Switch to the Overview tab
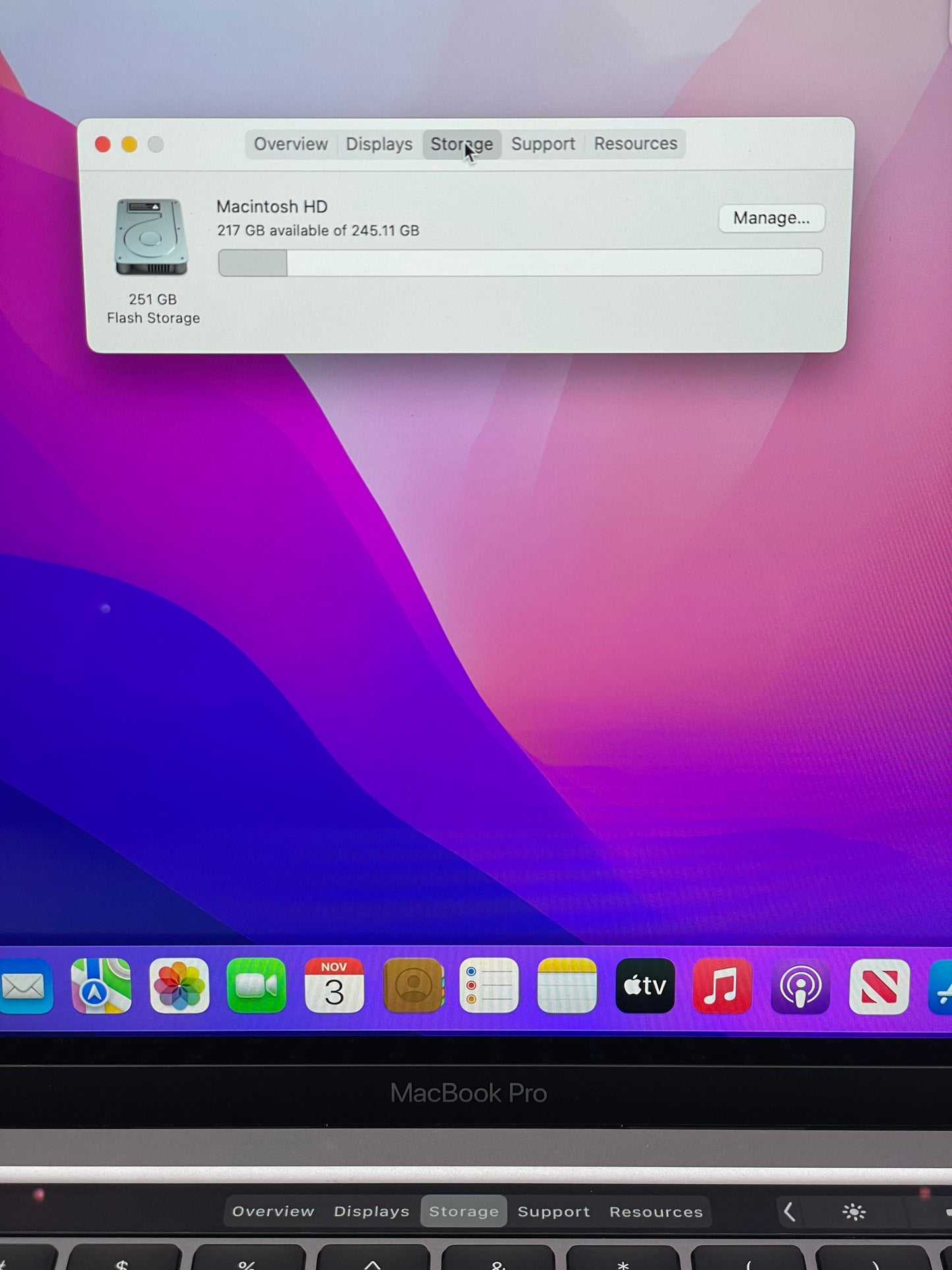Screen dimensions: 952x1270 (291, 144)
